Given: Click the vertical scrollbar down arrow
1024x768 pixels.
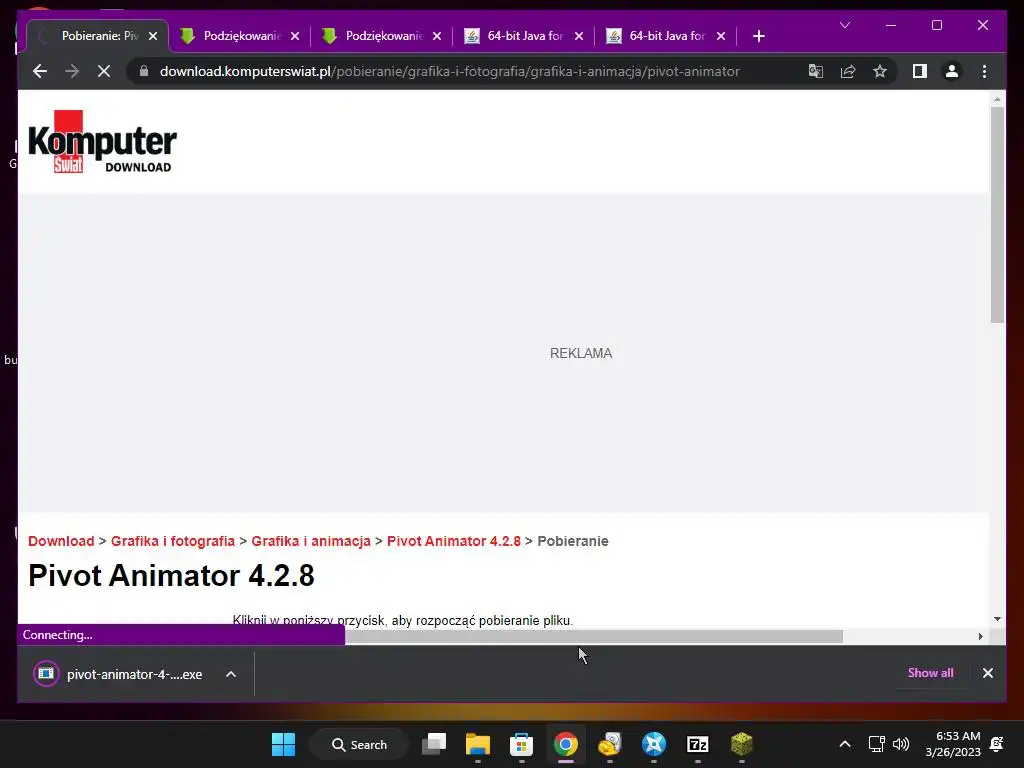Looking at the screenshot, I should pos(997,618).
